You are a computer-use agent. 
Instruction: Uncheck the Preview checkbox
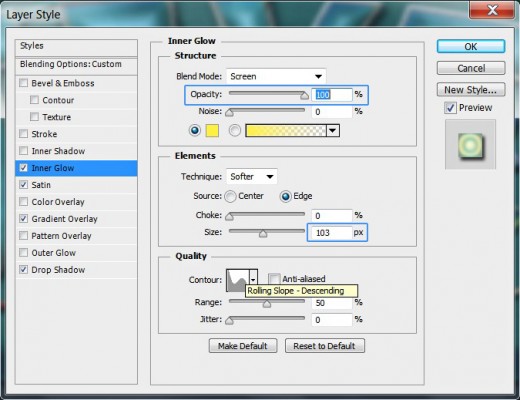[x=450, y=108]
